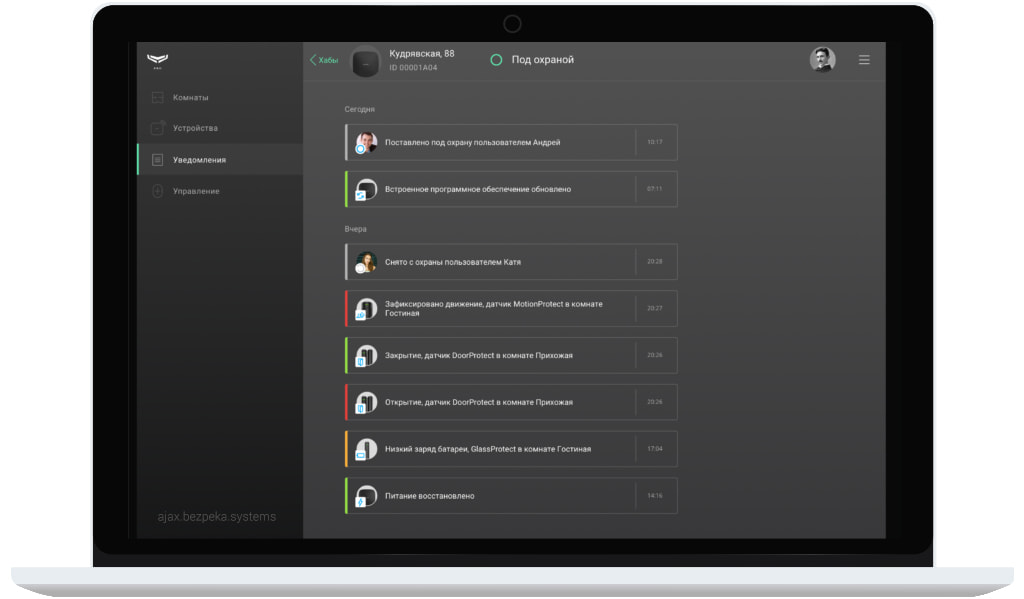The image size is (1024, 599).
Task: Click DoorProtect icon in Открытие row
Action: [x=366, y=403]
